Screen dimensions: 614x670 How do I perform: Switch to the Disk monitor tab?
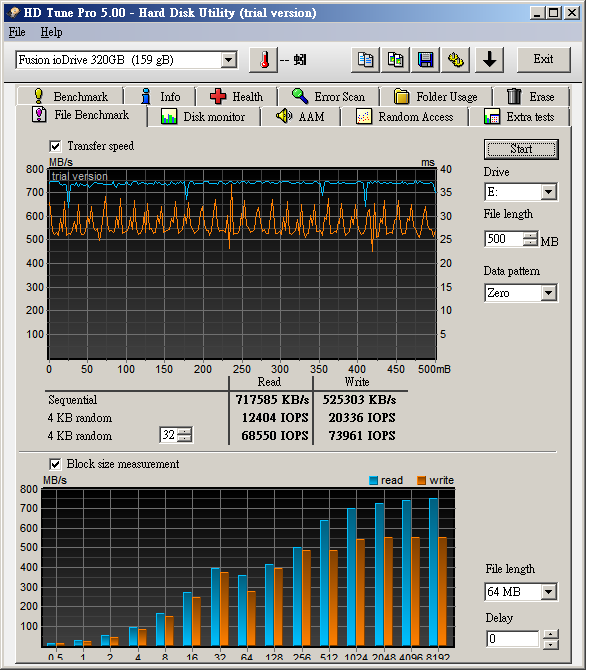pyautogui.click(x=203, y=117)
